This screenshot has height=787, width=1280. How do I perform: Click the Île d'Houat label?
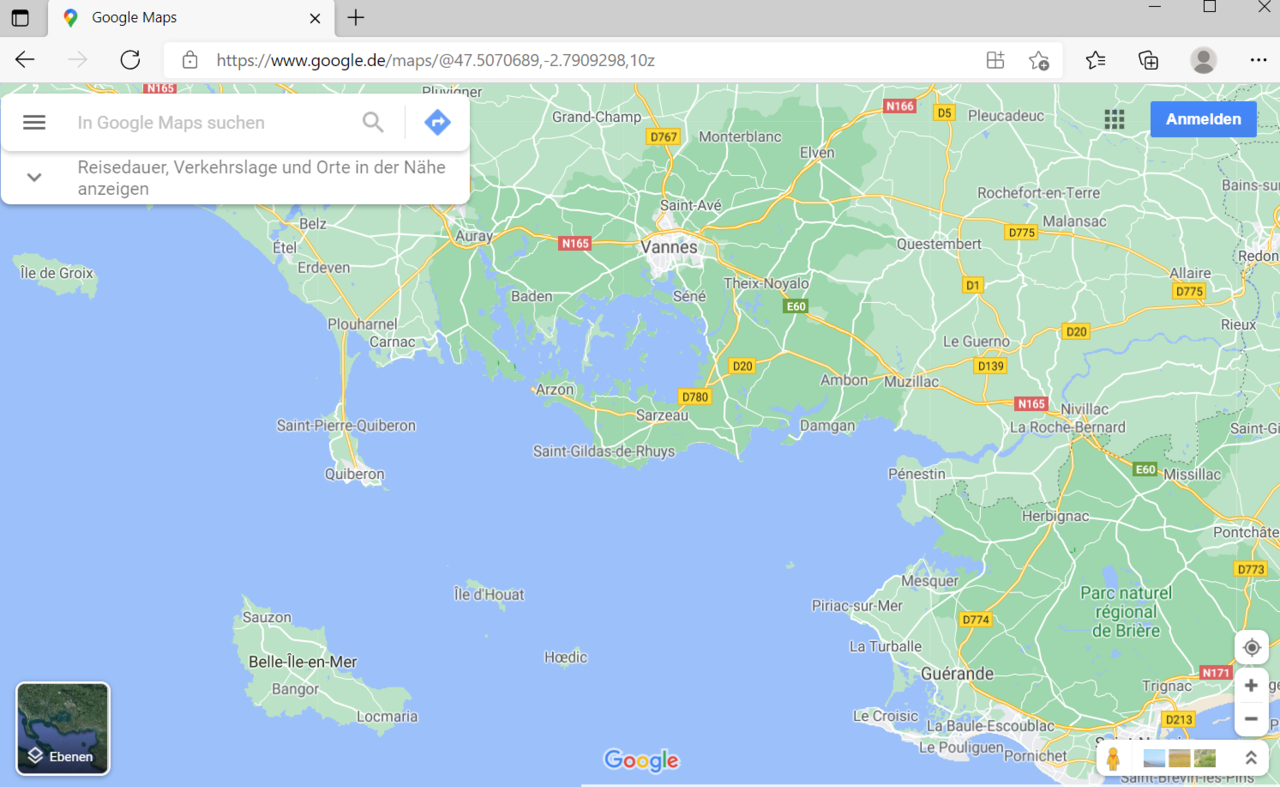click(x=489, y=594)
